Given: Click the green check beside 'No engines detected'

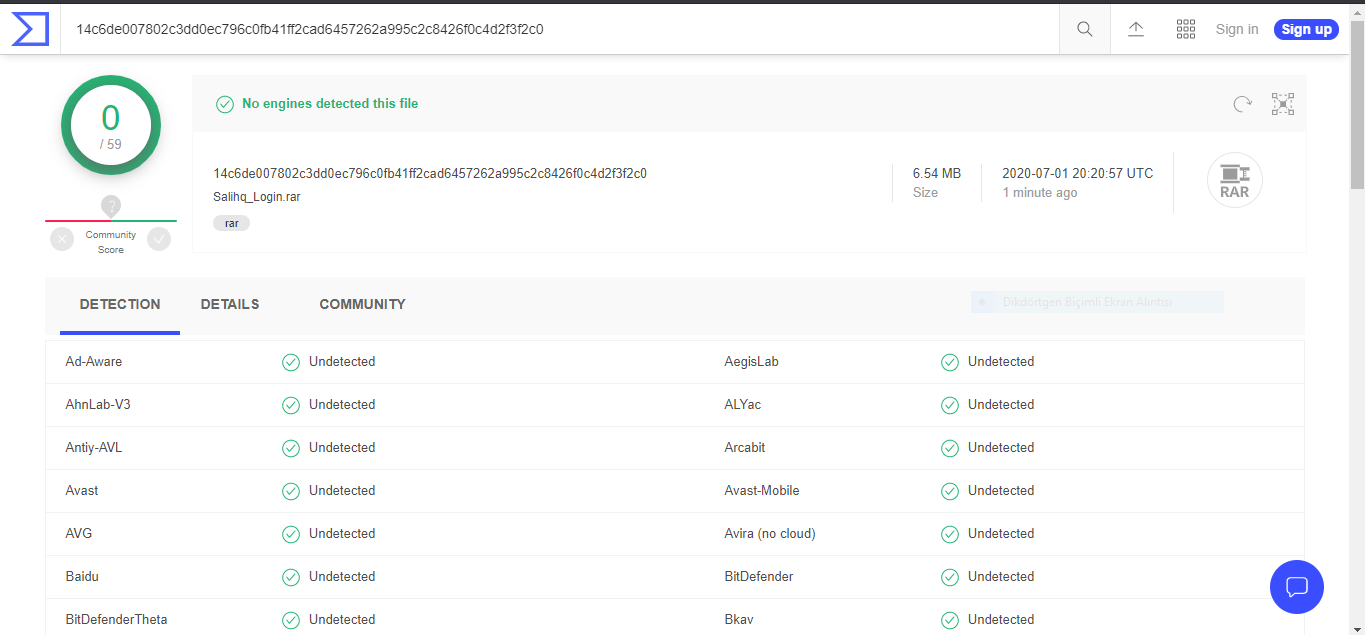Looking at the screenshot, I should pyautogui.click(x=225, y=104).
